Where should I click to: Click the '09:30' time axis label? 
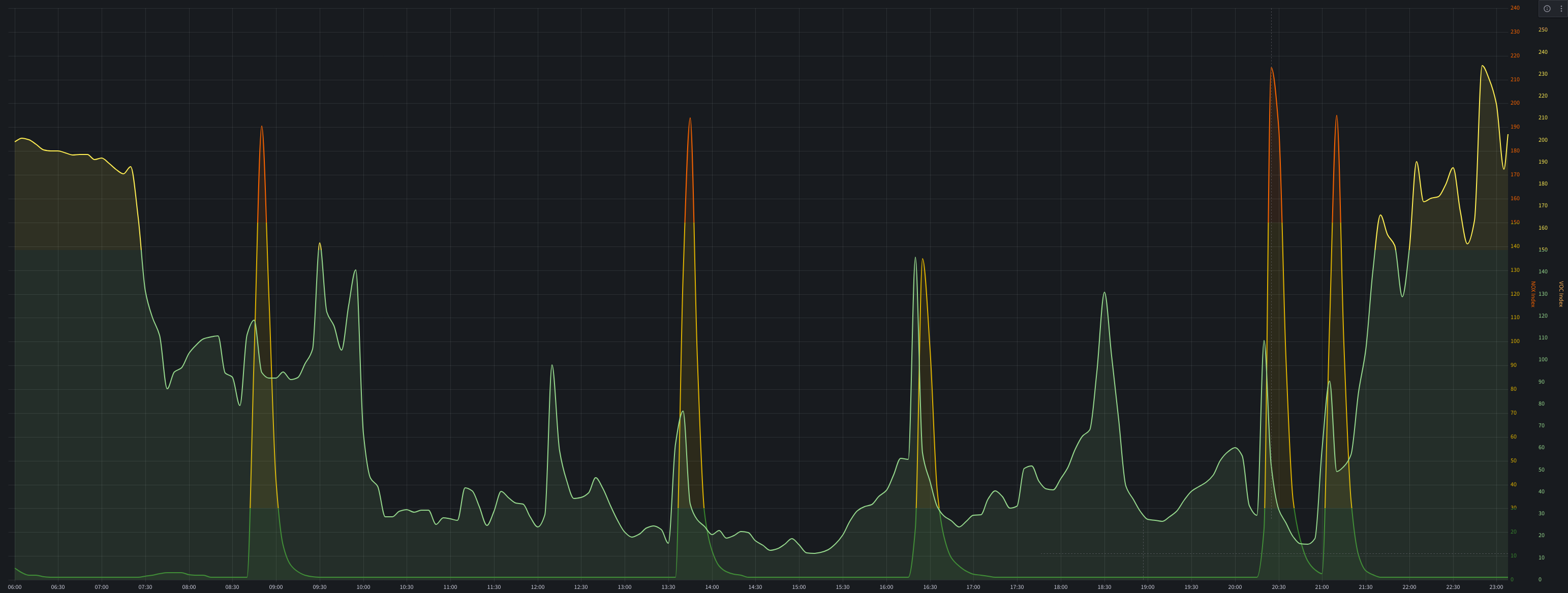320,587
